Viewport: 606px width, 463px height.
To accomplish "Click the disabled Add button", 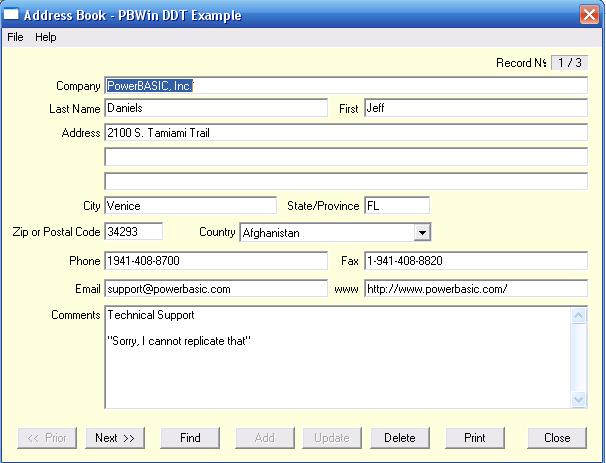I will tap(265, 438).
